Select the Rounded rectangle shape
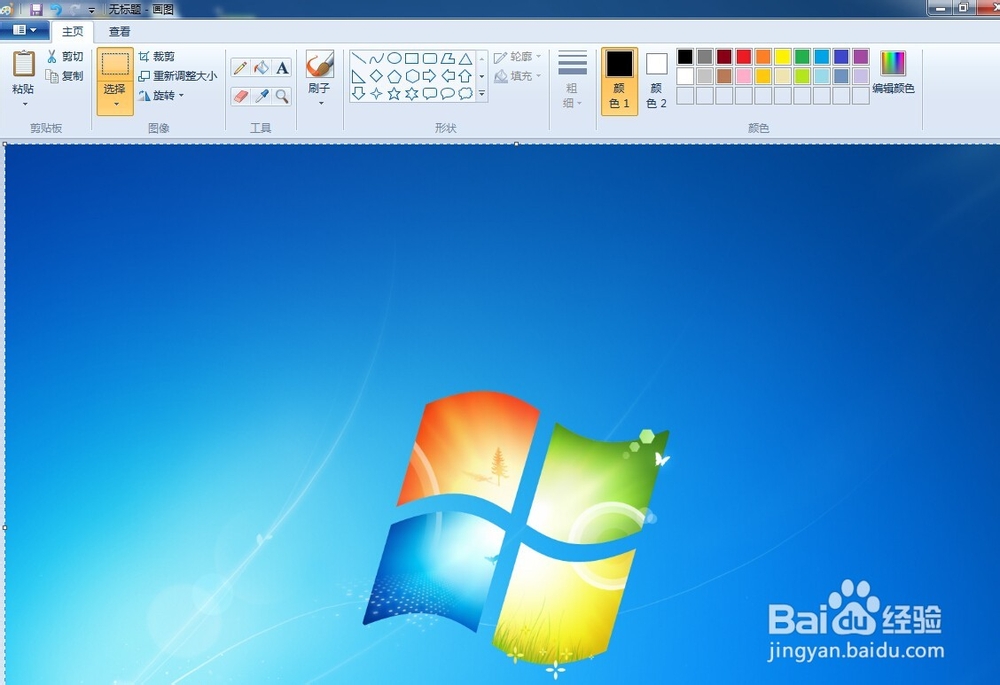The image size is (1000, 685). coord(430,59)
